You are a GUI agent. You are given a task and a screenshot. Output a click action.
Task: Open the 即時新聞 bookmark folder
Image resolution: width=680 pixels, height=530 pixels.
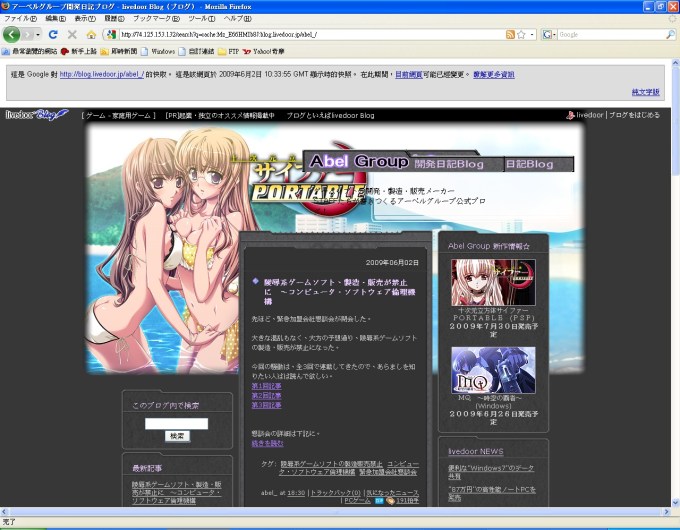point(119,51)
